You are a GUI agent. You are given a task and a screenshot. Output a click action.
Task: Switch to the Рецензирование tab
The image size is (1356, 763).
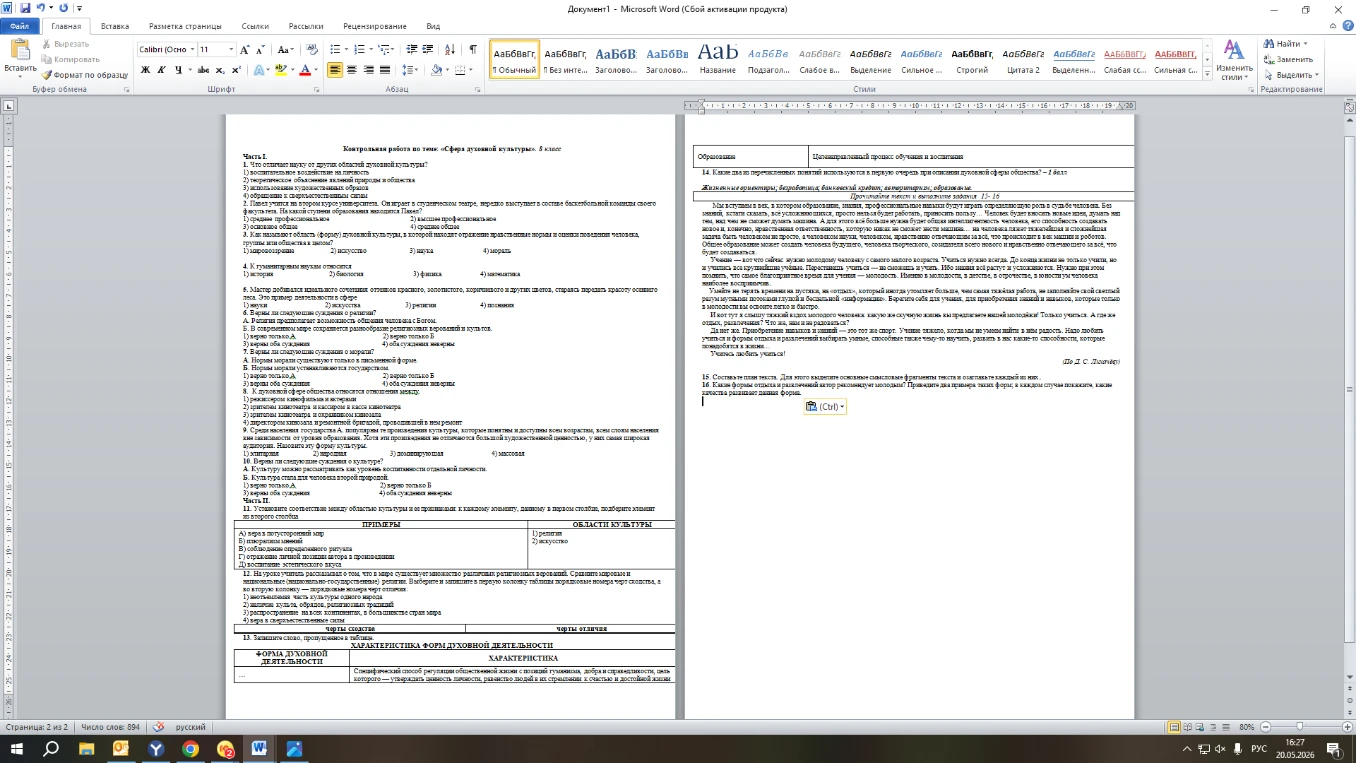(375, 26)
